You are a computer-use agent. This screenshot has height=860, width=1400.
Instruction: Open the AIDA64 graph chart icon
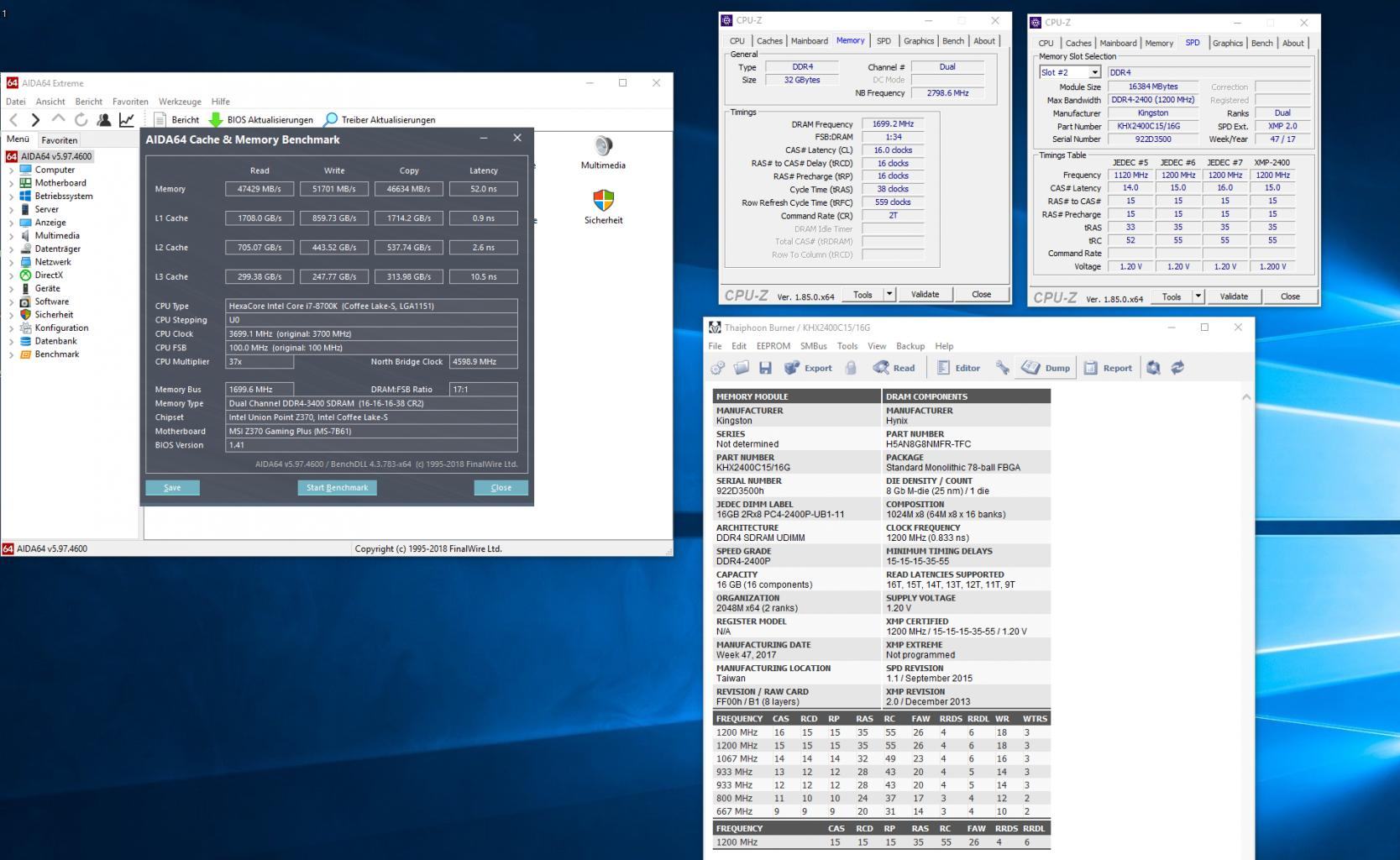(127, 120)
